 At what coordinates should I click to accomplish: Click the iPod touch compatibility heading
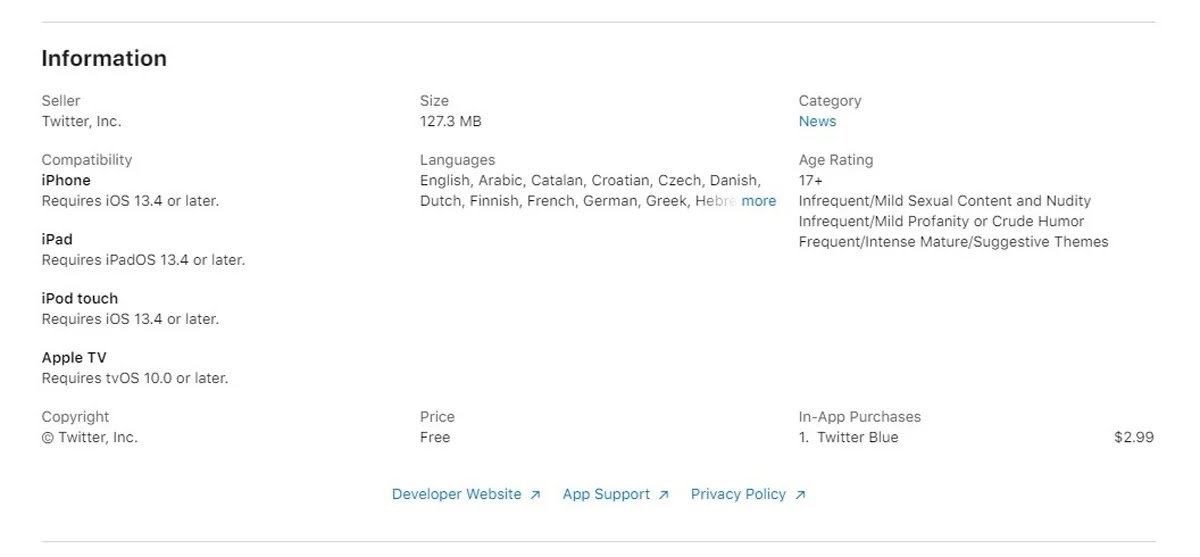pyautogui.click(x=80, y=298)
